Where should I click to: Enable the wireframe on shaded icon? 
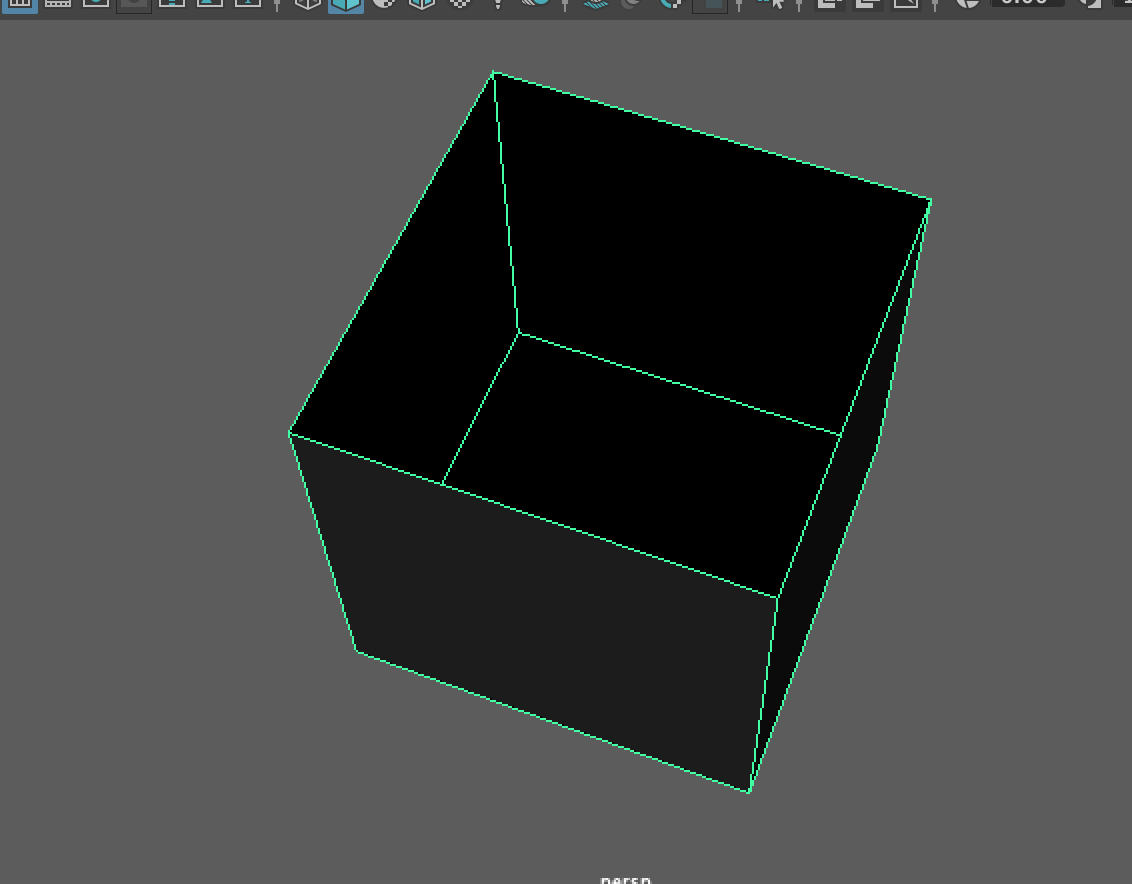[422, 4]
